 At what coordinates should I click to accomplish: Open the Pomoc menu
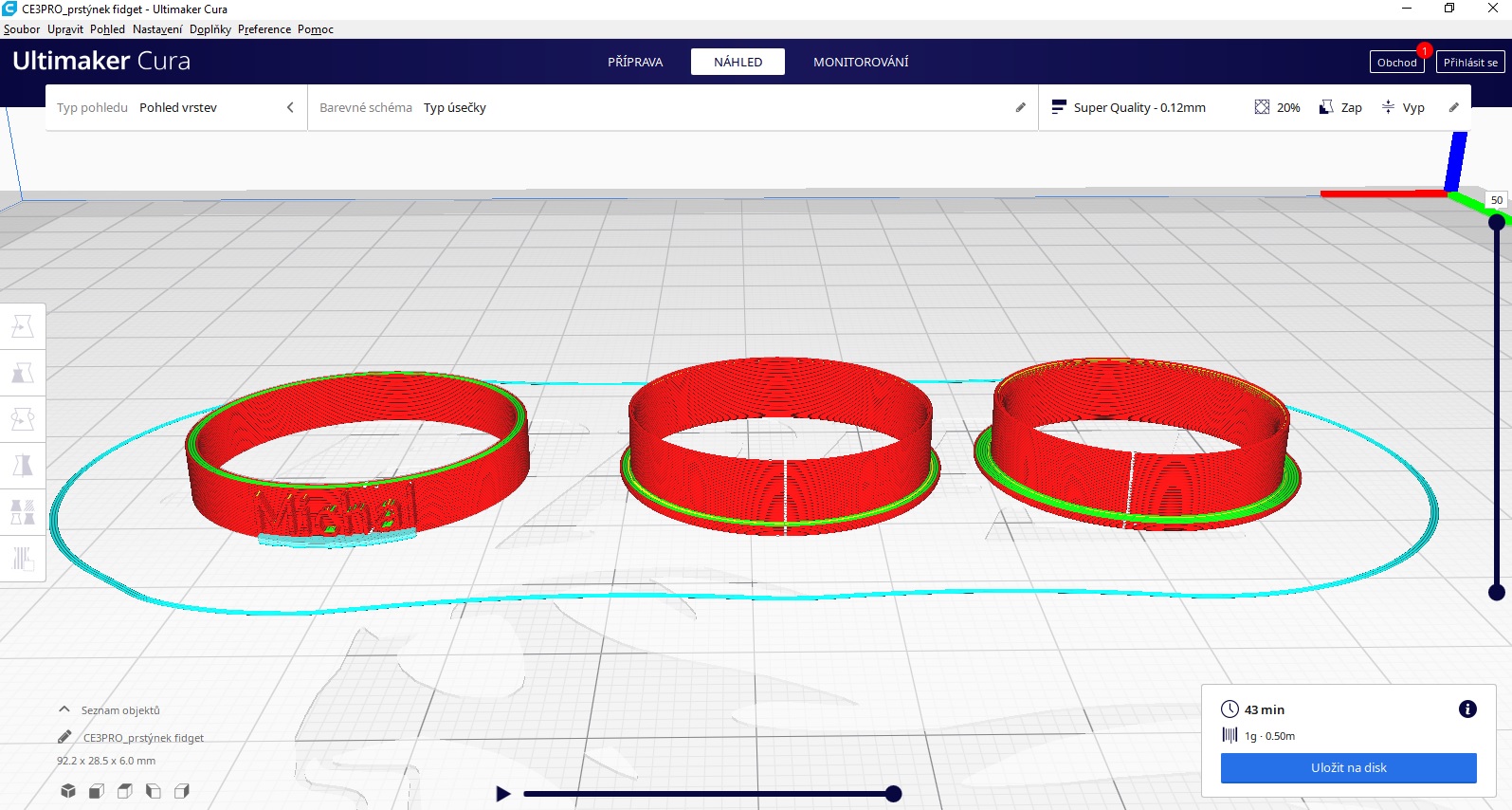316,29
